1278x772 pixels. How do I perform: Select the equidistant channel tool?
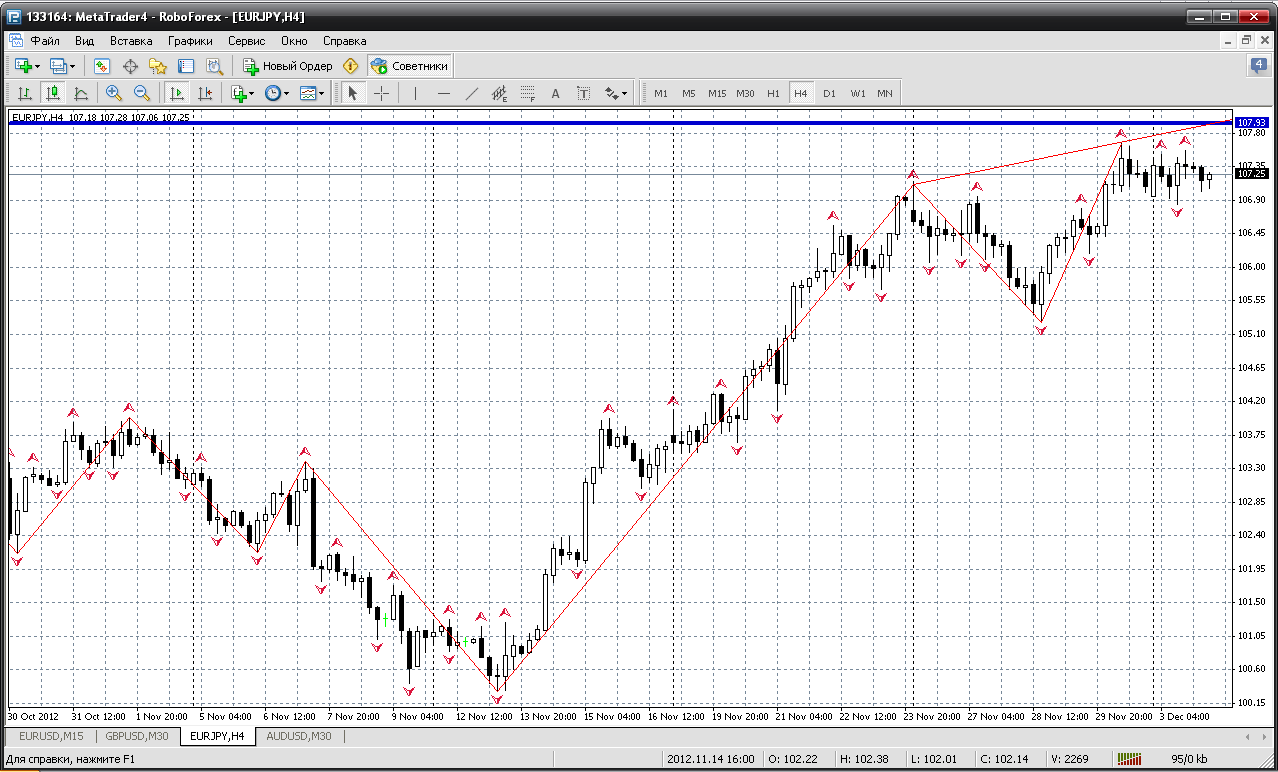[500, 93]
